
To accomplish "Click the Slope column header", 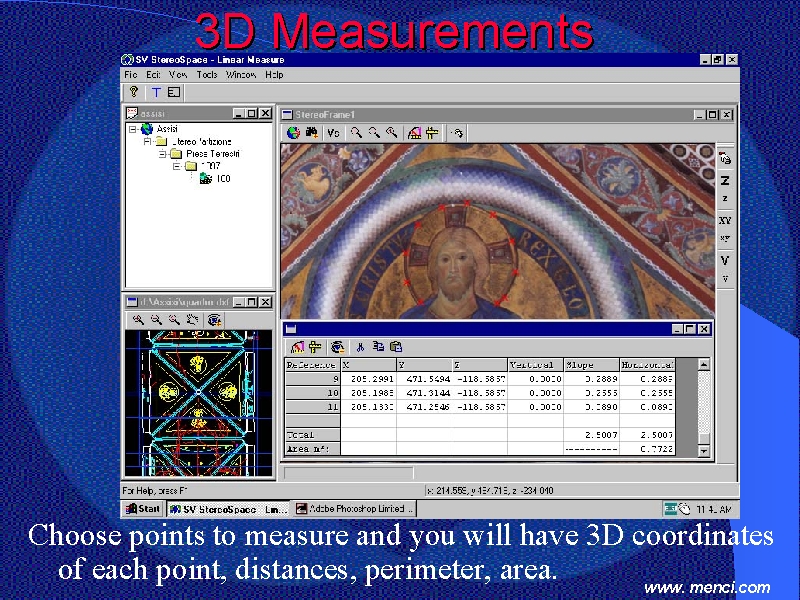I will coord(592,365).
